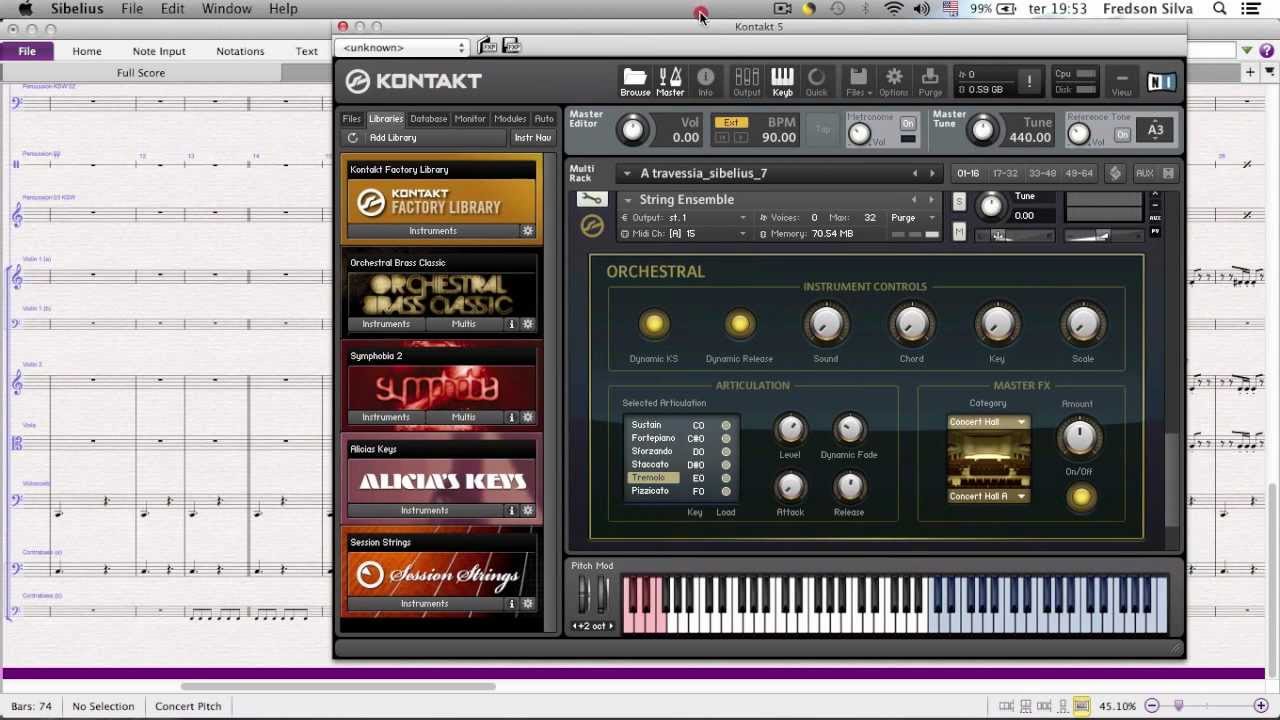The height and width of the screenshot is (720, 1280).
Task: Open Kontakt Factory Library settings gear
Action: point(528,231)
